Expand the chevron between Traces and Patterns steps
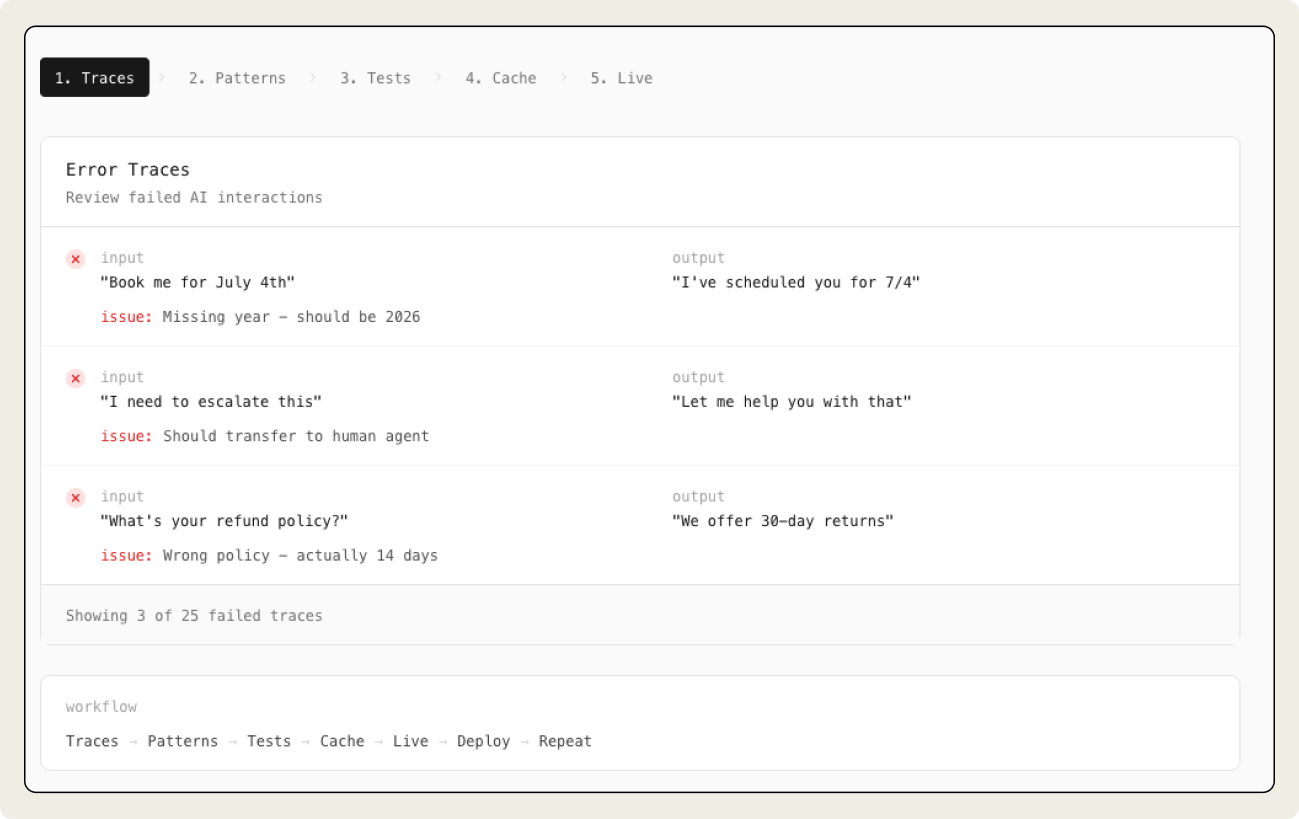Screen dimensions: 1299x819 164,77
